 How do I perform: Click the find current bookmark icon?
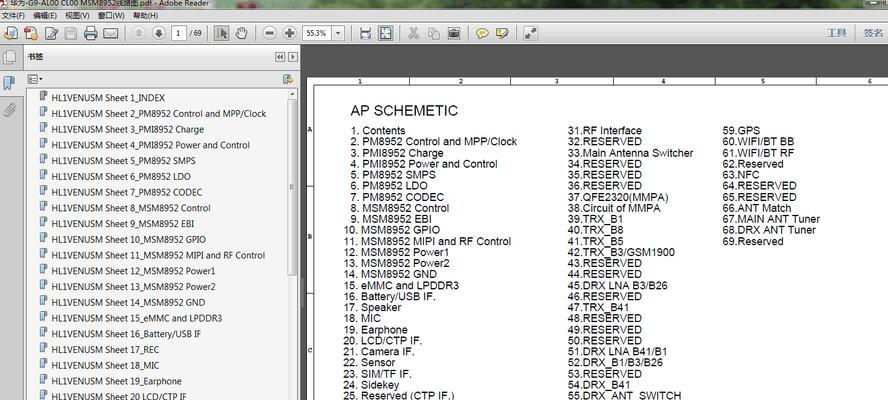click(x=288, y=79)
